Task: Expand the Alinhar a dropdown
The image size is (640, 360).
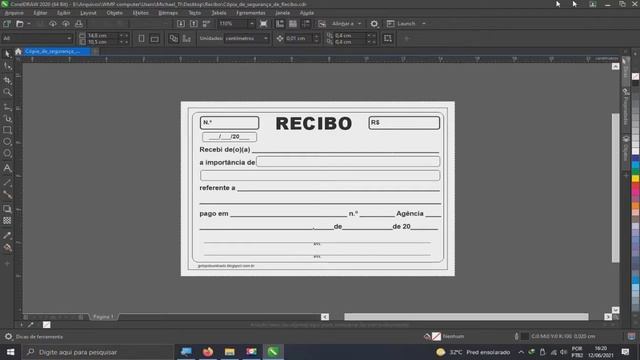Action: point(359,24)
